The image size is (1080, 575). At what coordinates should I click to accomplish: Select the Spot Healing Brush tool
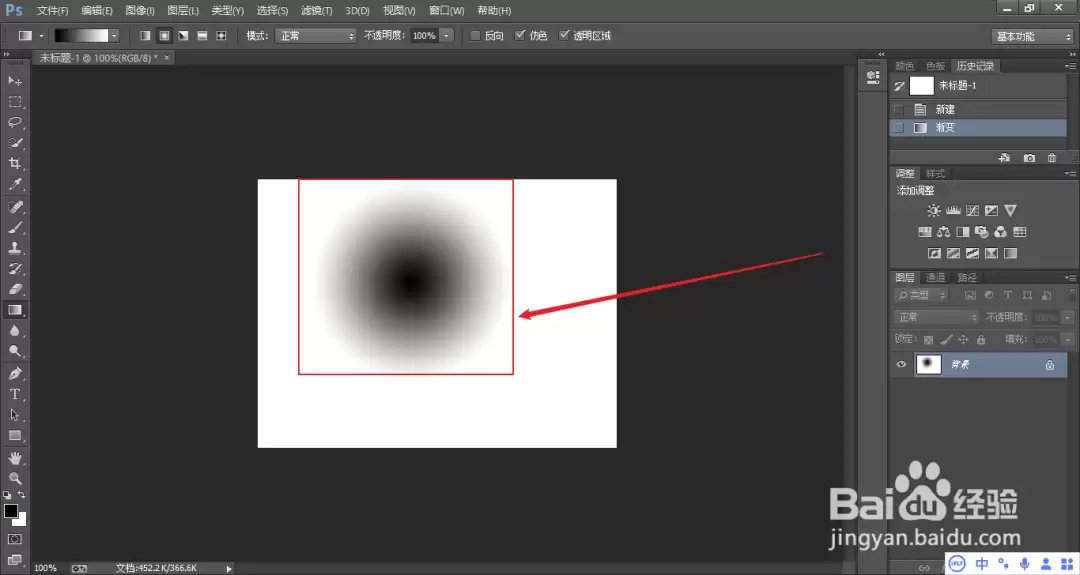(15, 207)
